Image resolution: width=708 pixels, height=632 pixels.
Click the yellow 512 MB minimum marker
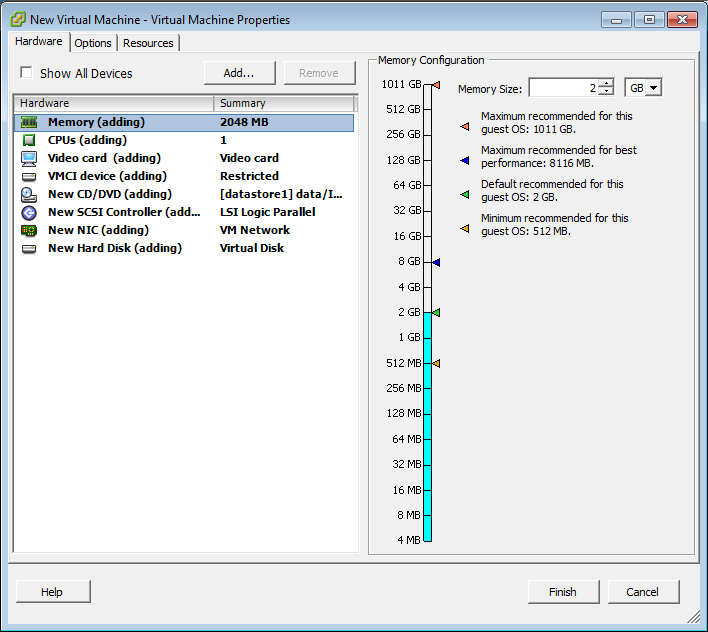(x=436, y=363)
